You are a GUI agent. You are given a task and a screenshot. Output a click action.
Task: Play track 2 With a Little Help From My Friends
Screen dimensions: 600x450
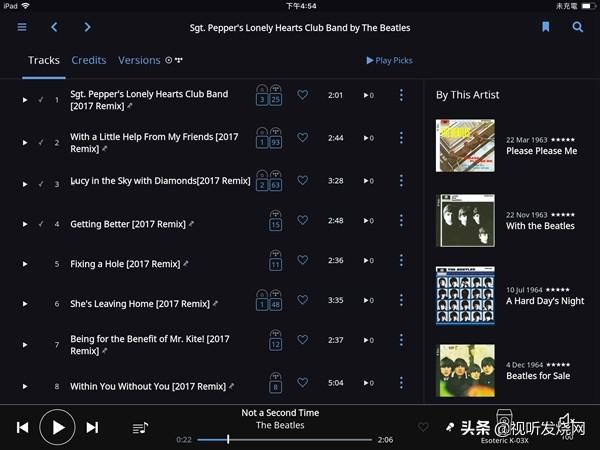tap(25, 143)
